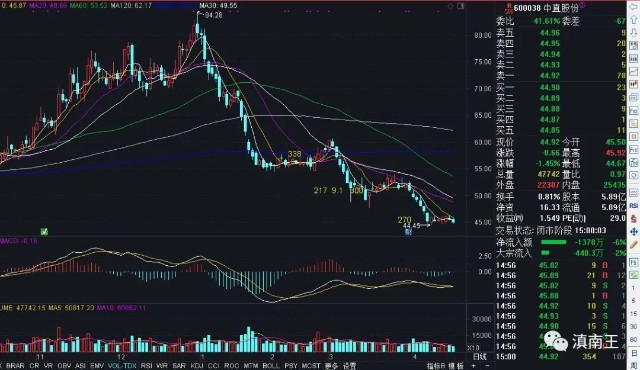The image size is (640, 370).
Task: Open the time-share line chart icon
Action: 633,71
